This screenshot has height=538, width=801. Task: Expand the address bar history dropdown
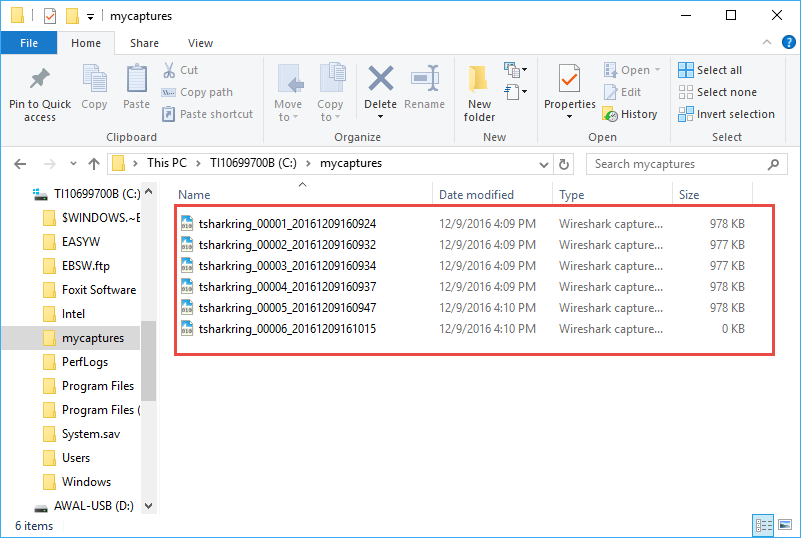pyautogui.click(x=543, y=164)
